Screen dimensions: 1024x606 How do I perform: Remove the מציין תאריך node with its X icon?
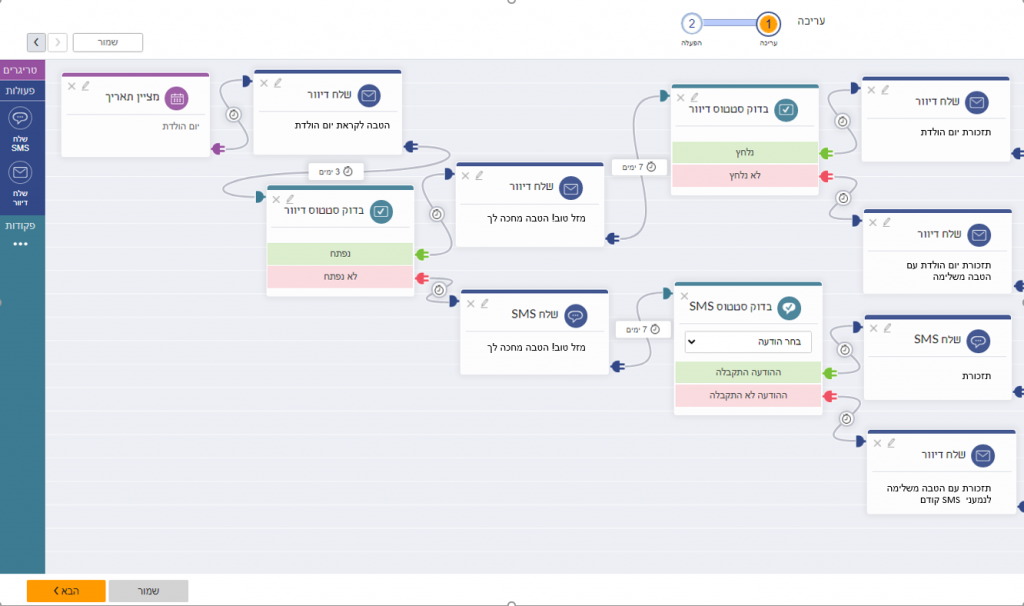(x=71, y=86)
